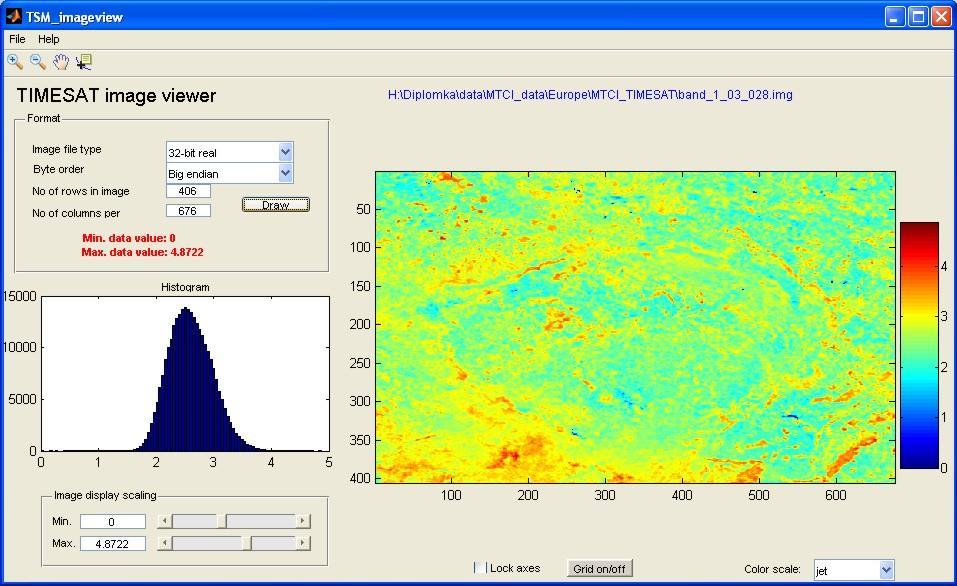Screen dimensions: 957x586
Task: Select the Zoom Out tool
Action: (38, 61)
